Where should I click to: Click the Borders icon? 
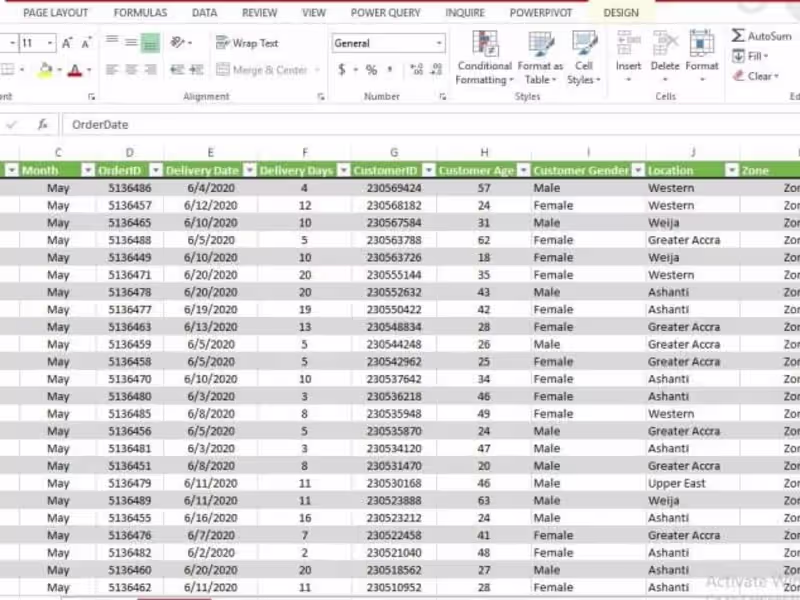[8, 69]
